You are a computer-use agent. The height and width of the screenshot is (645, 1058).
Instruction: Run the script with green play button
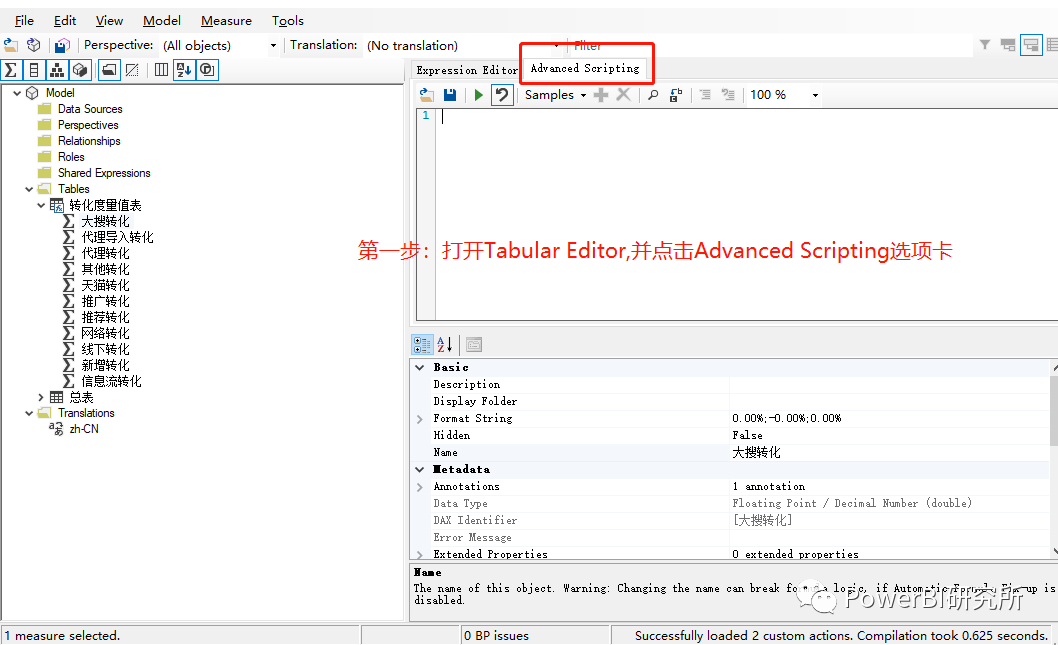click(x=478, y=95)
